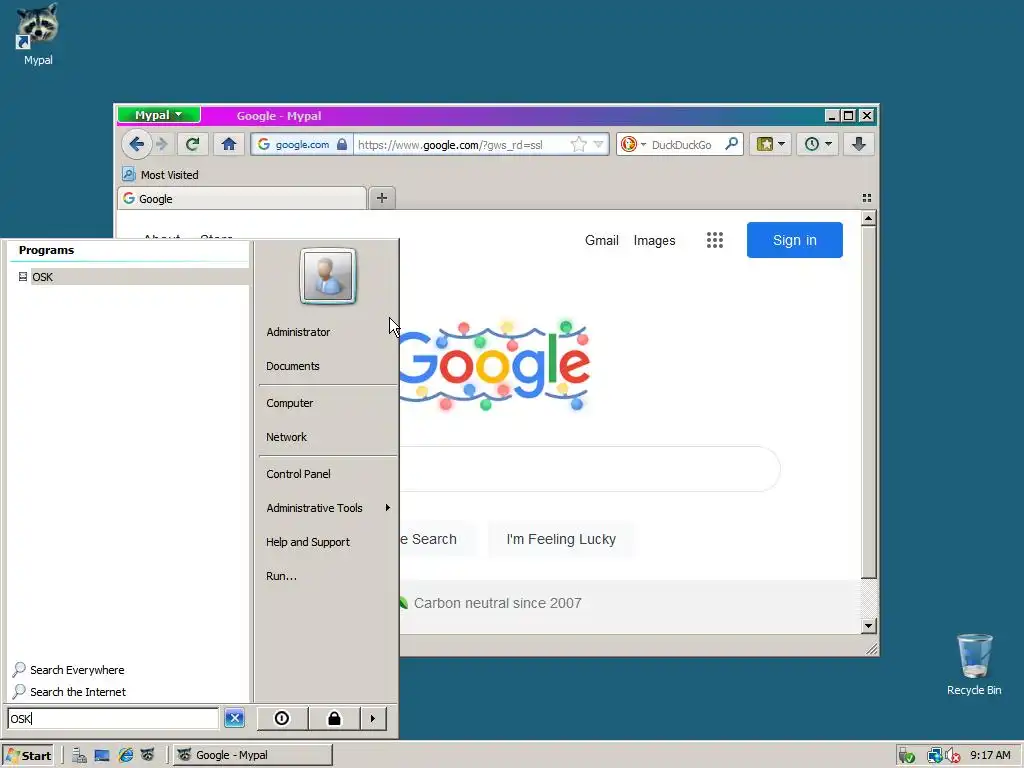Launch Mypal from quick launch
This screenshot has height=768, width=1024.
148,755
